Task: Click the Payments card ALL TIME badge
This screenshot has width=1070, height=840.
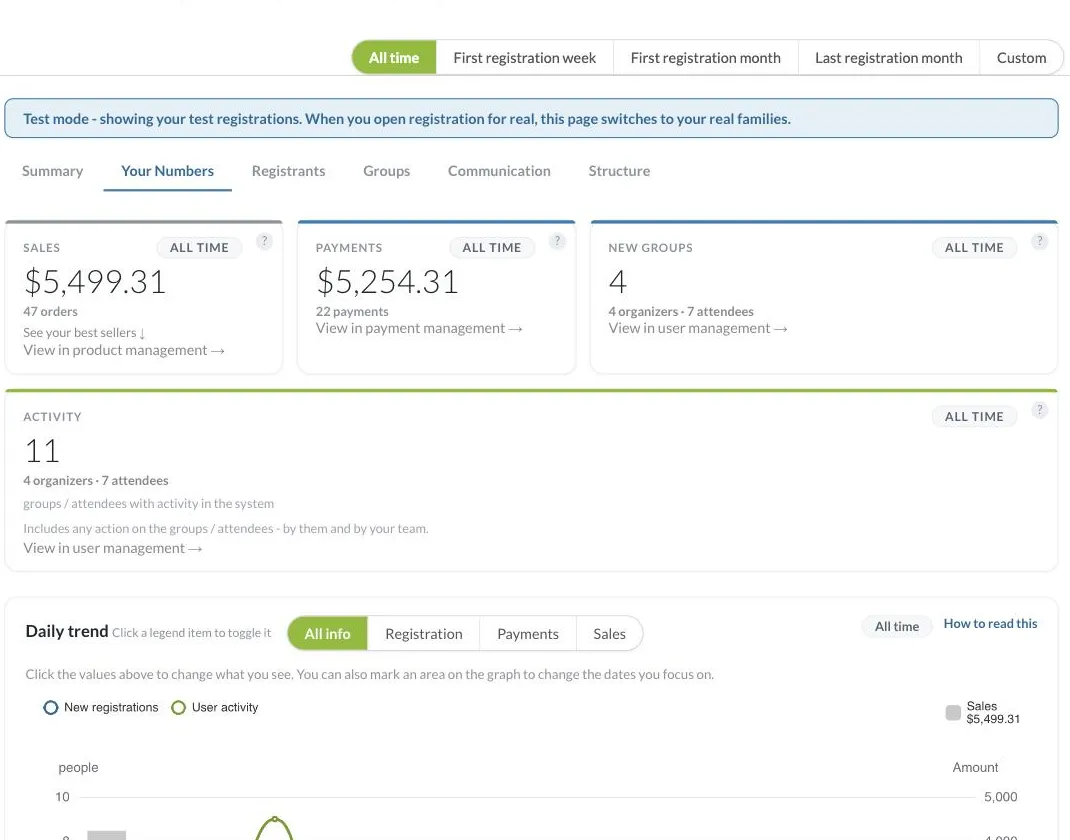Action: pos(492,248)
